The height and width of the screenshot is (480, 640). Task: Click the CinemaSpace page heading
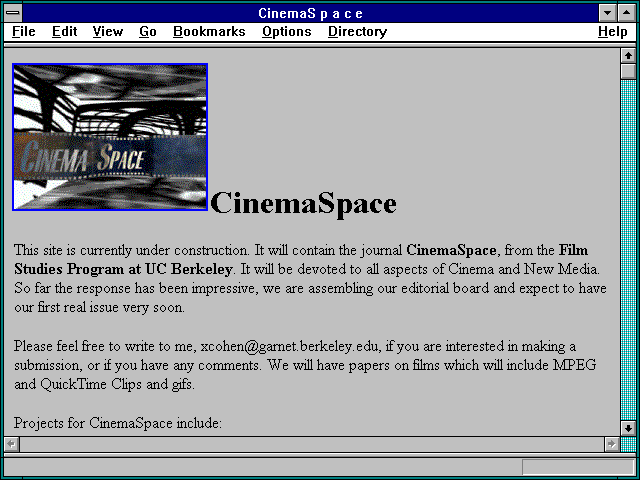[303, 203]
